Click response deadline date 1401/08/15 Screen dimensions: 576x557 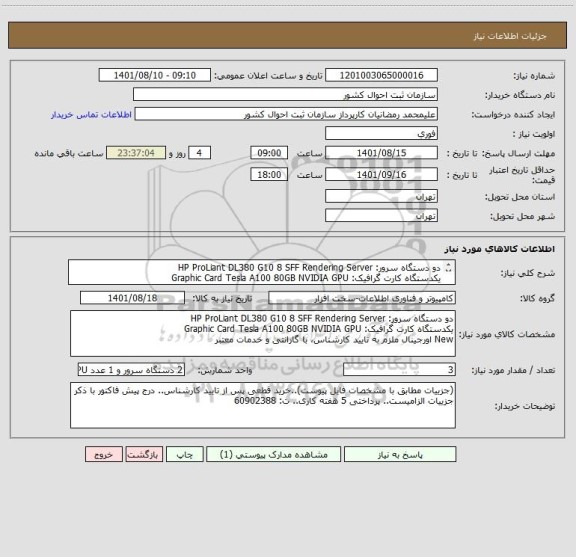tap(381, 153)
